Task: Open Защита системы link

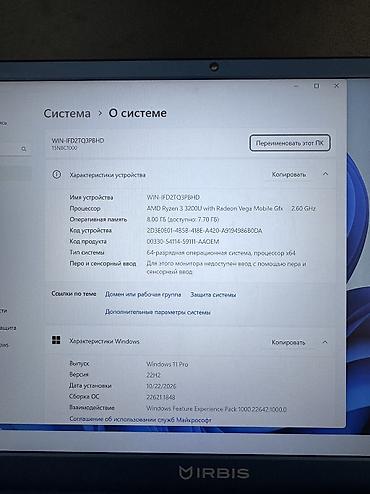Action: pos(213,295)
